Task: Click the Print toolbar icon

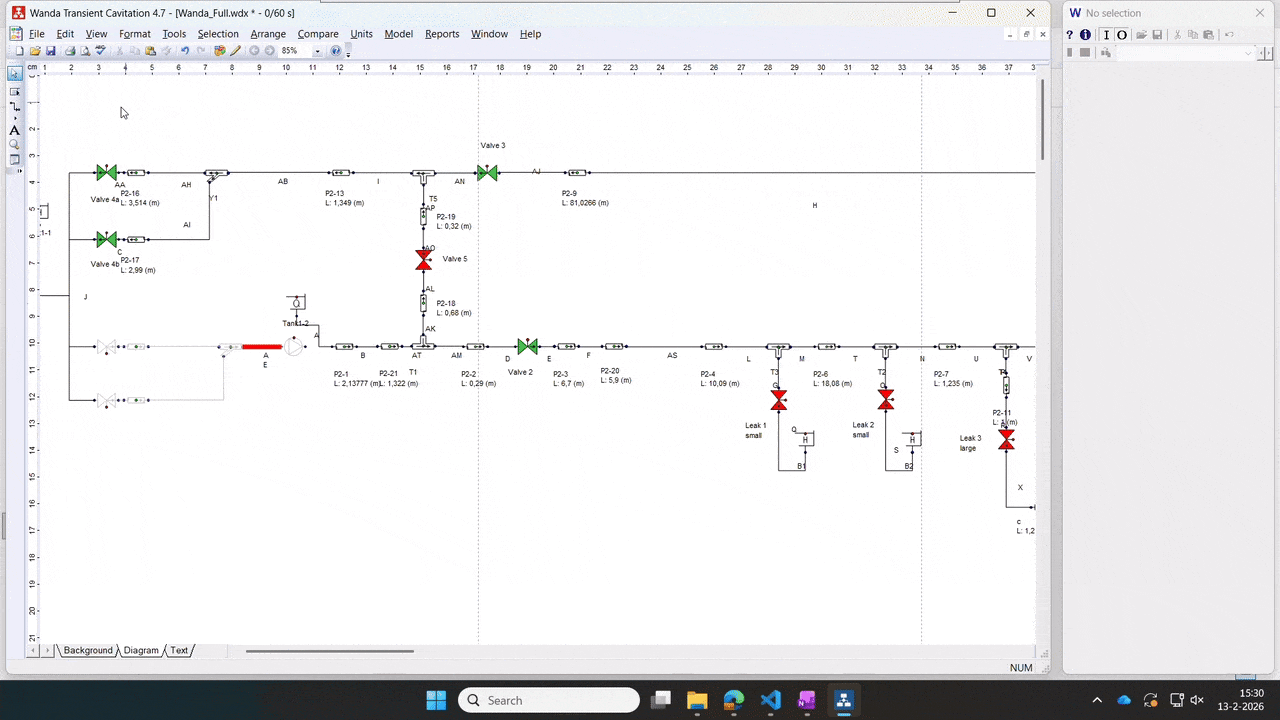Action: pos(70,51)
